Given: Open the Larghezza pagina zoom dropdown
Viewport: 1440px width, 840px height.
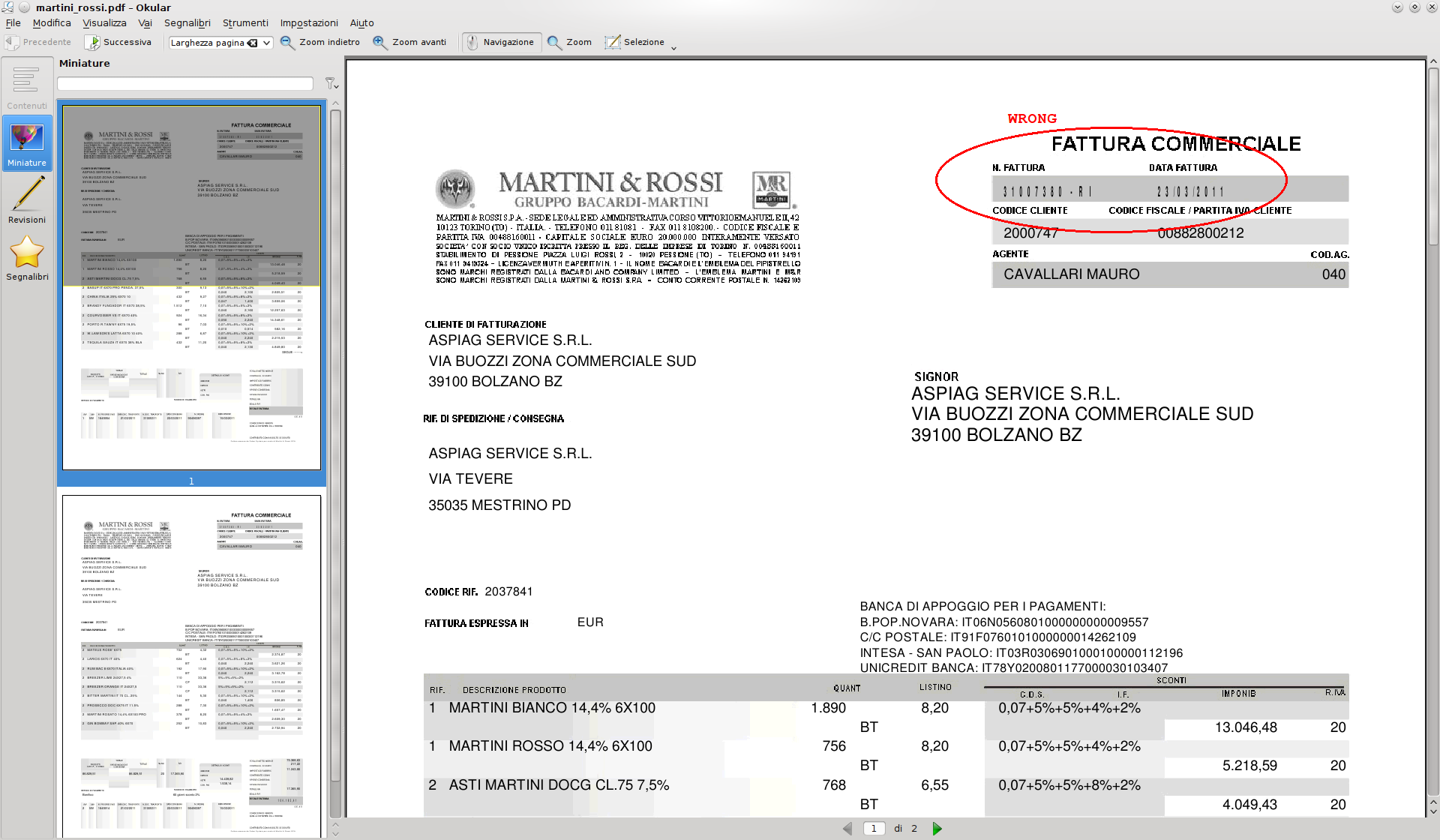Looking at the screenshot, I should (x=266, y=43).
